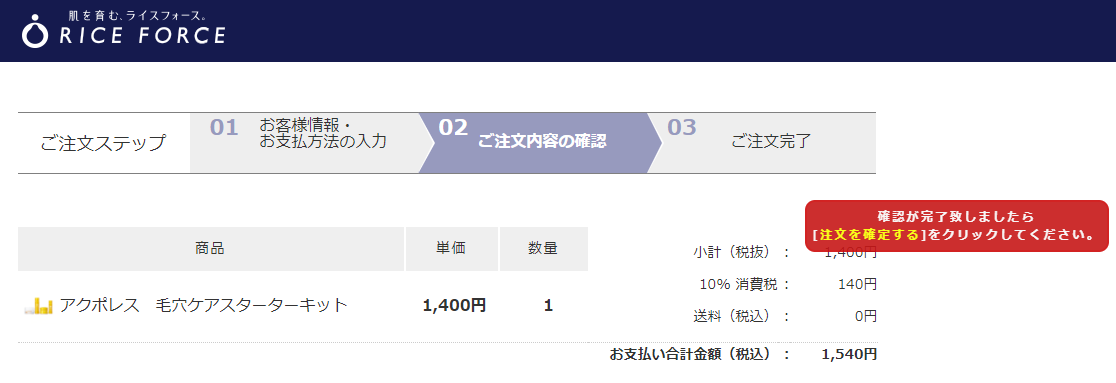Click the 送料（税込） amount 0円
Viewport: 1116px width, 383px height.
click(x=865, y=316)
